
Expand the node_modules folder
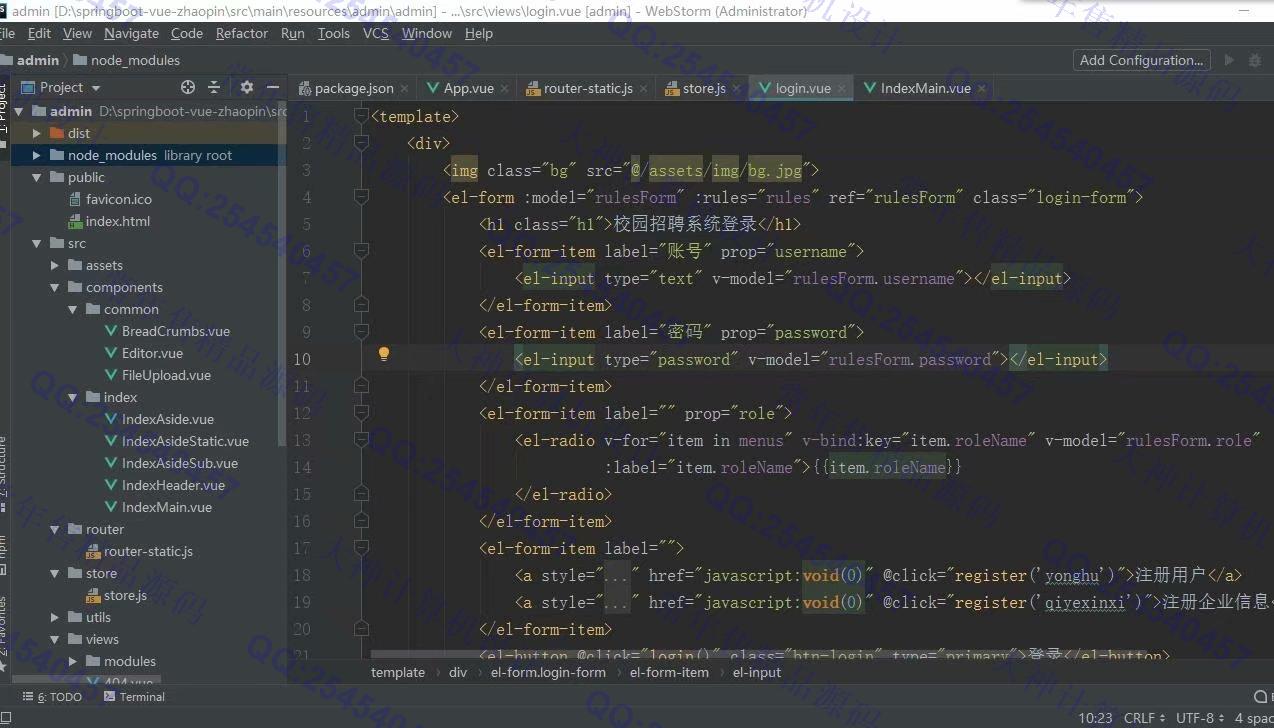click(x=37, y=155)
